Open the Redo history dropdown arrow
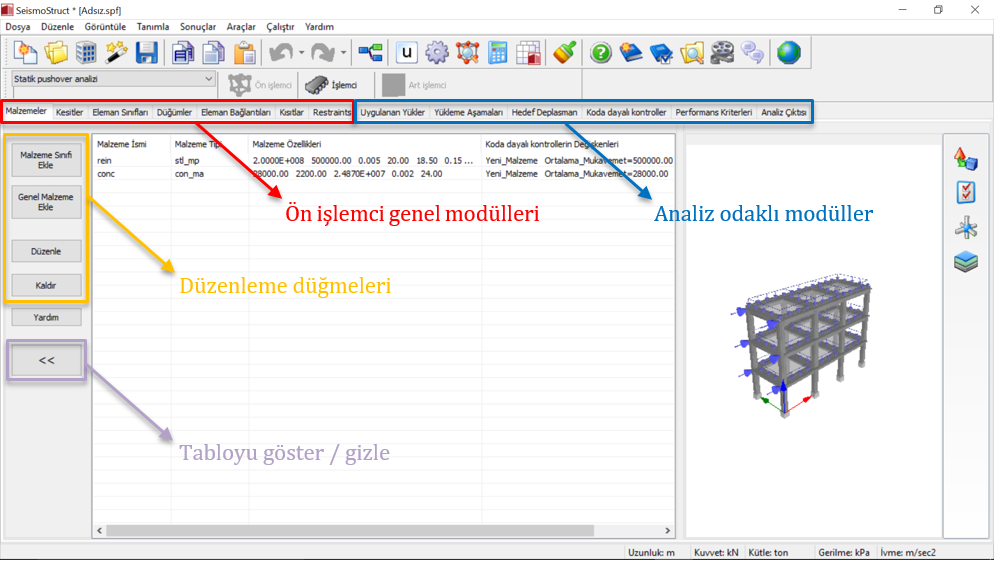994x561 pixels. click(x=343, y=53)
